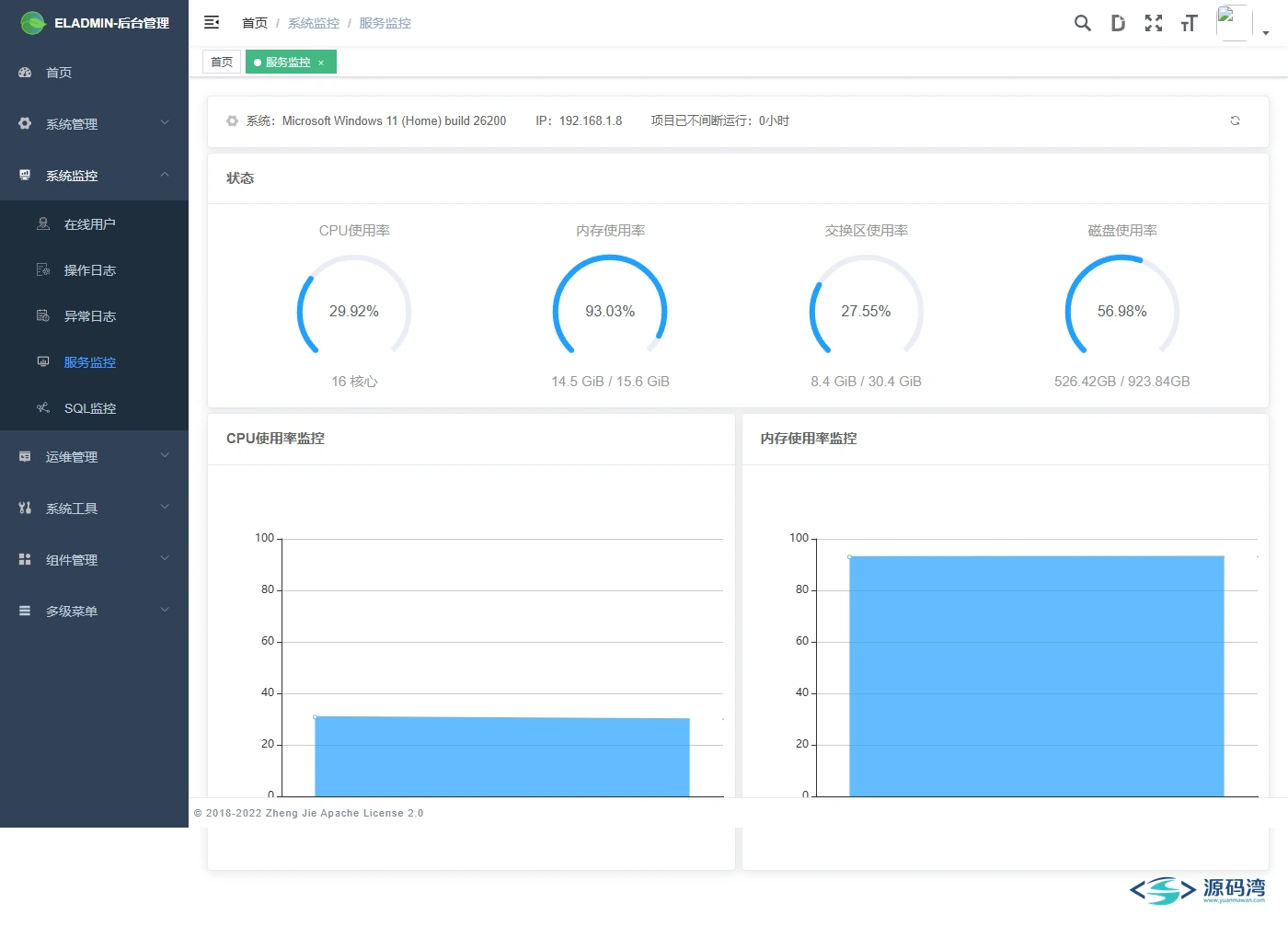Open the 异常日志 page
1288x926 pixels.
click(94, 315)
